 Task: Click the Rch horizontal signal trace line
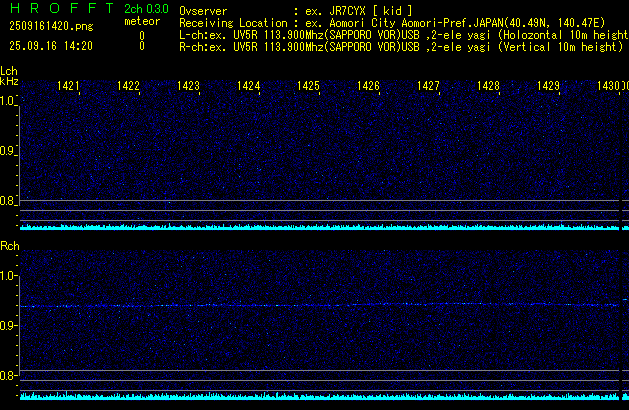pyautogui.click(x=319, y=305)
